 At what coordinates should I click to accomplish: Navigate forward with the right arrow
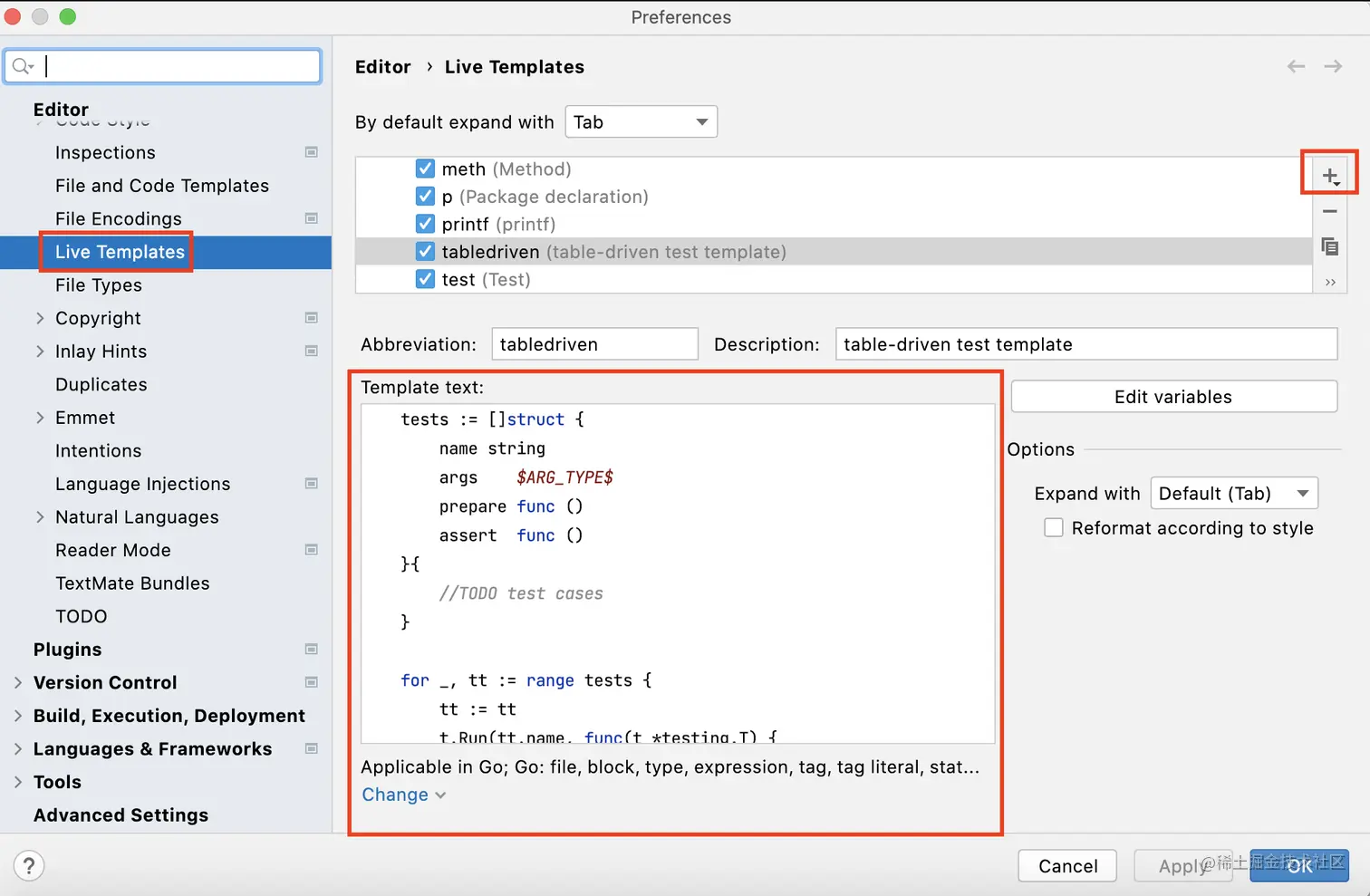(1332, 66)
